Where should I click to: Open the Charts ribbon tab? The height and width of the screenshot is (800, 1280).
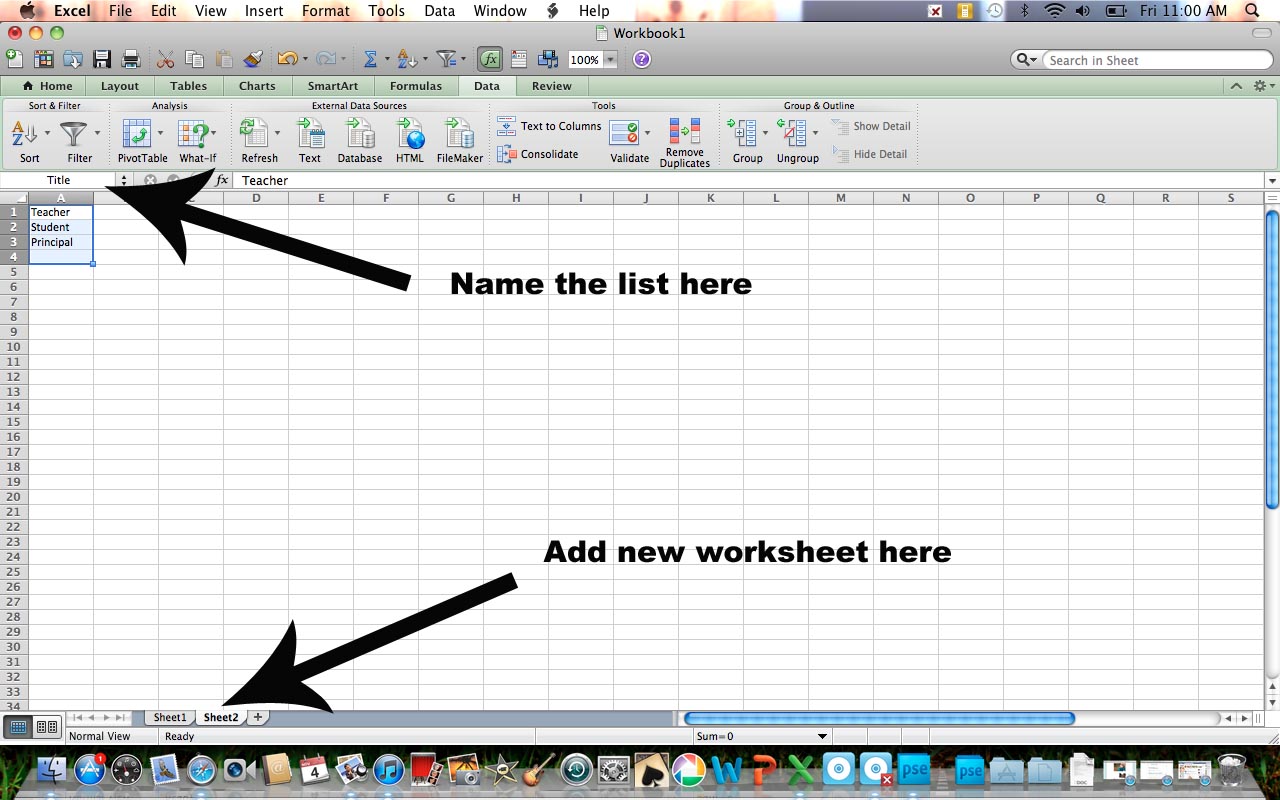pyautogui.click(x=257, y=86)
